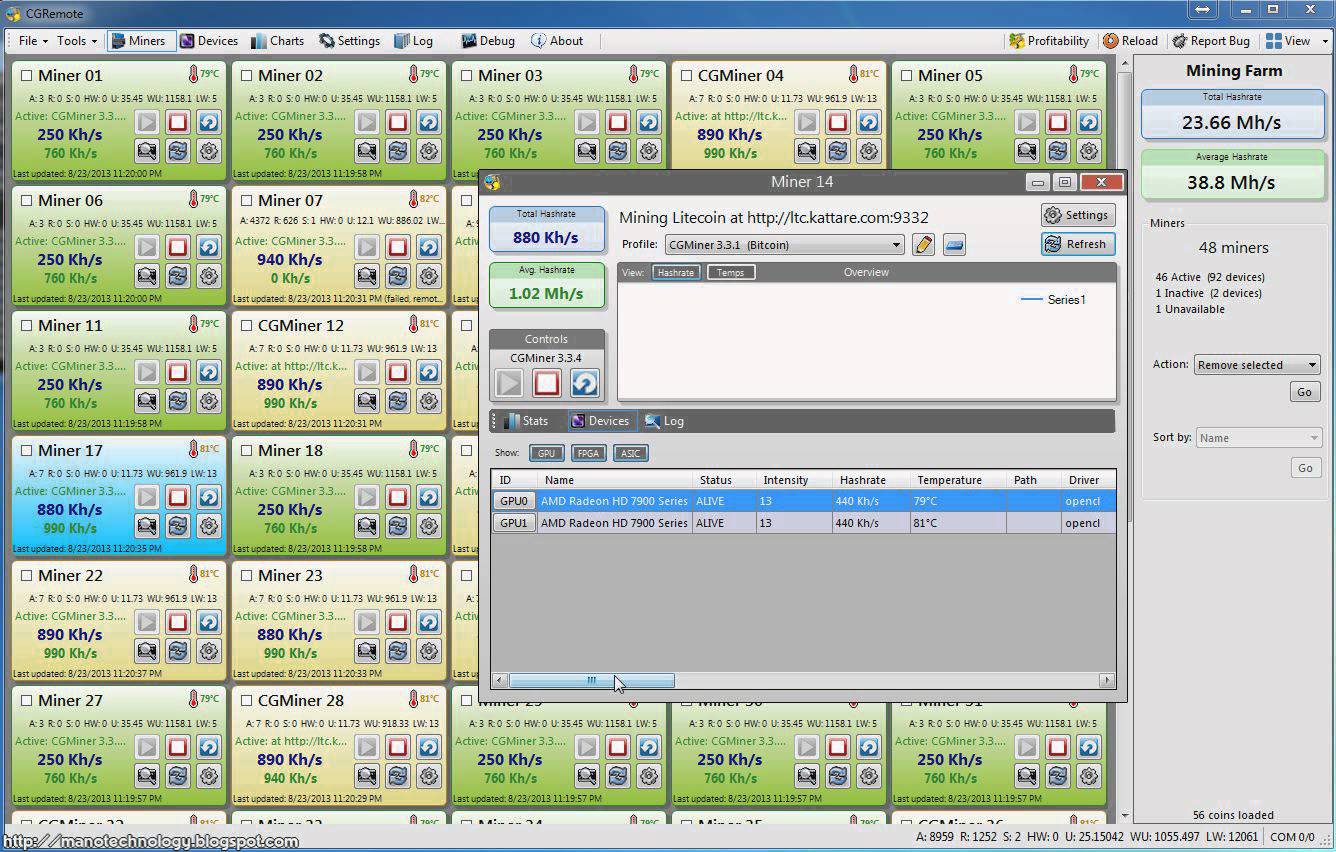Open CGMiner 04 gear settings icon
Viewport: 1336px width, 852px height.
[869, 152]
